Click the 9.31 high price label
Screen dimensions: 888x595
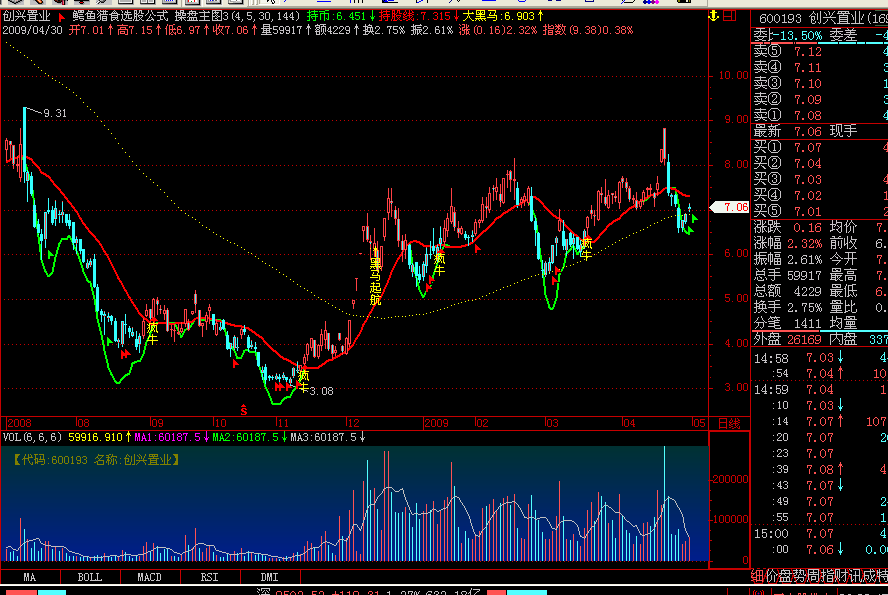55,113
